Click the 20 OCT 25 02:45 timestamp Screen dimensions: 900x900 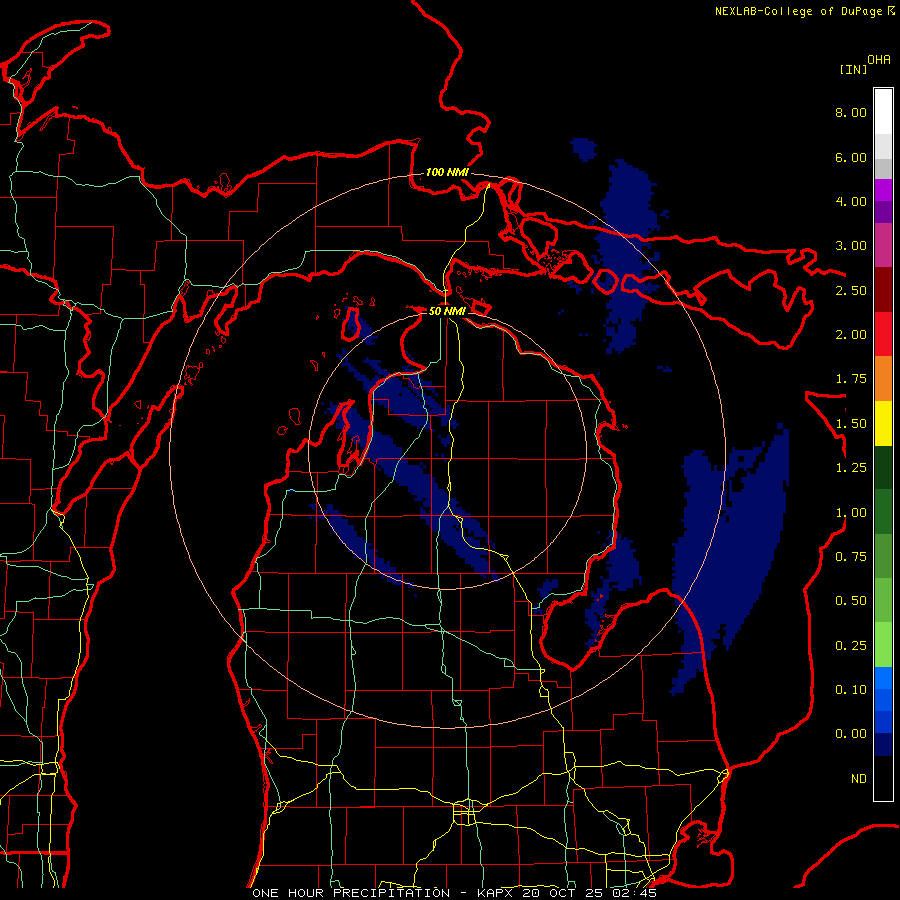[x=589, y=893]
